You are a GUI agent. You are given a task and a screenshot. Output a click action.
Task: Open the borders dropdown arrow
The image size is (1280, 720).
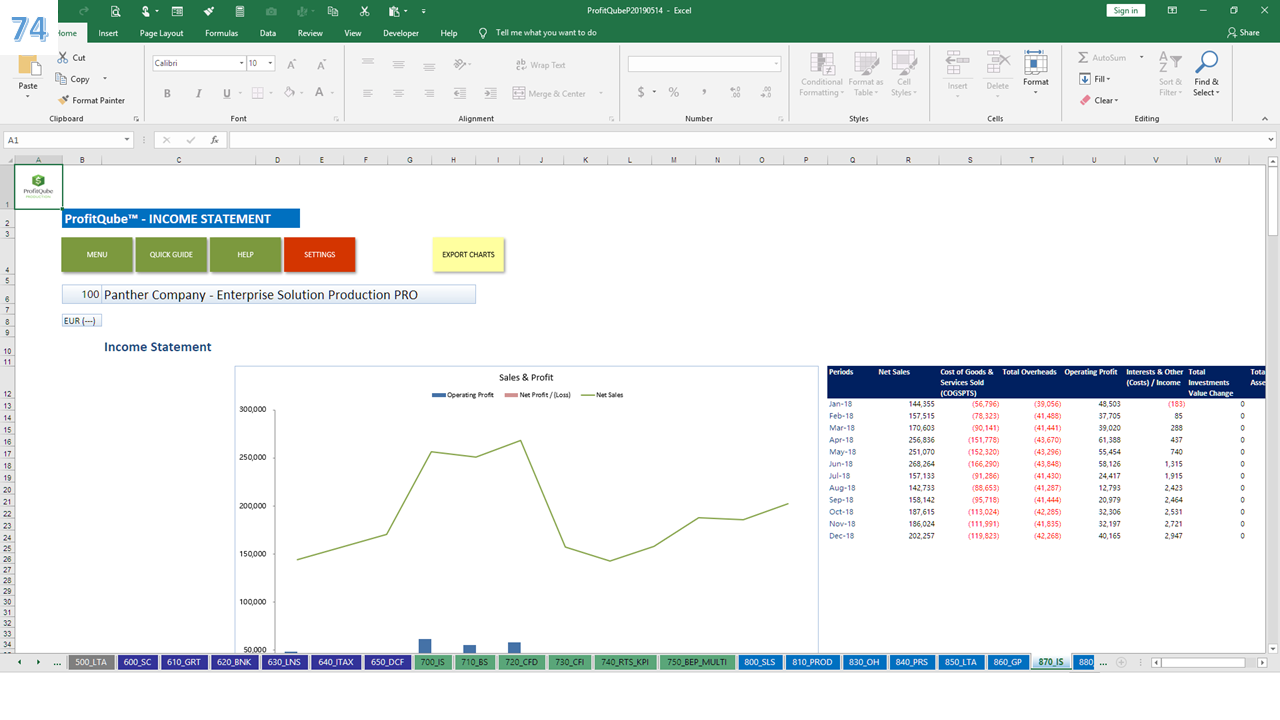click(271, 93)
